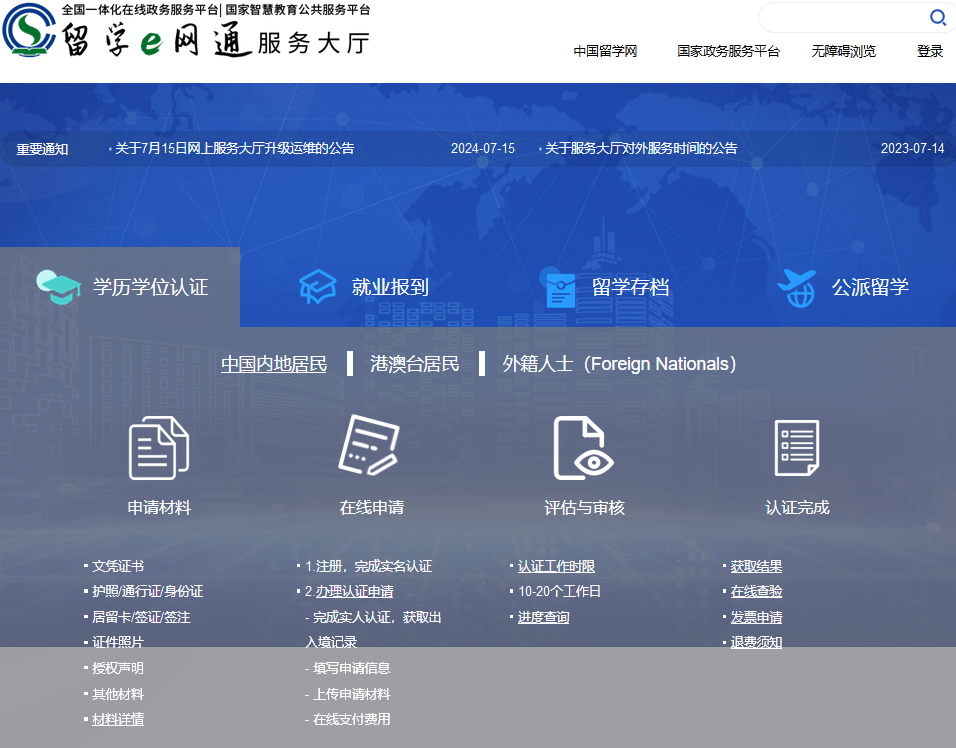
Task: Open the 认证工作时限 link
Action: pyautogui.click(x=556, y=566)
